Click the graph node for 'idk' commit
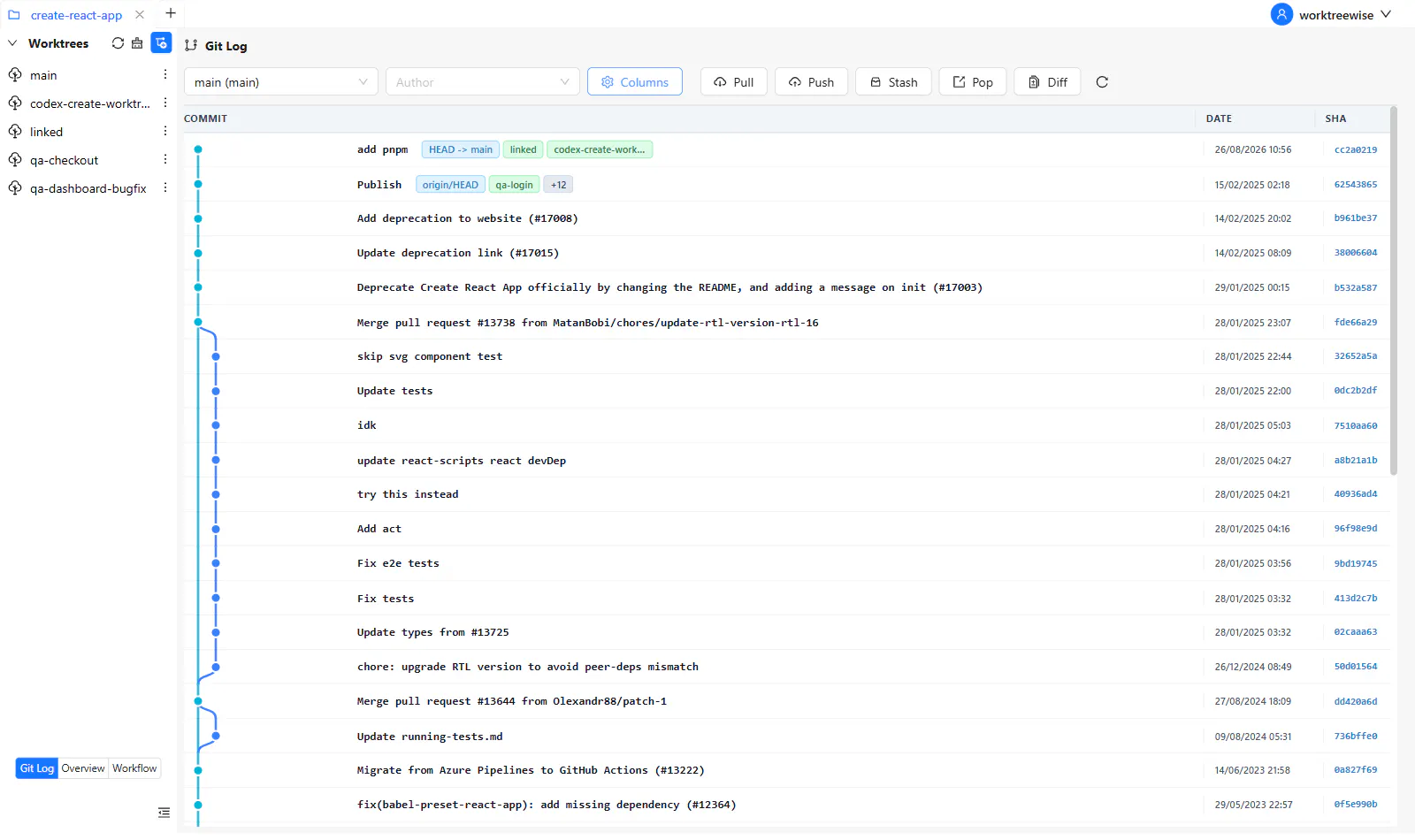This screenshot has height=840, width=1415. click(x=216, y=425)
